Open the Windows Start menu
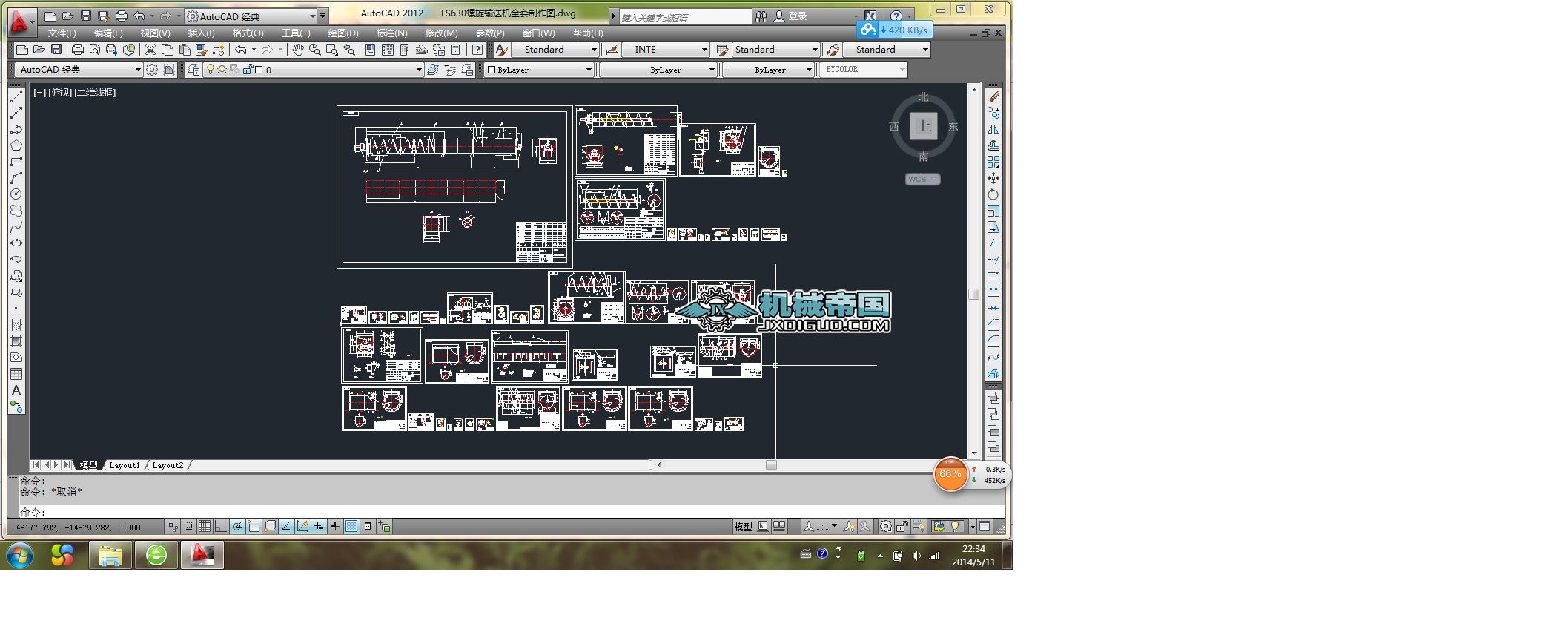1568x621 pixels. pyautogui.click(x=20, y=555)
